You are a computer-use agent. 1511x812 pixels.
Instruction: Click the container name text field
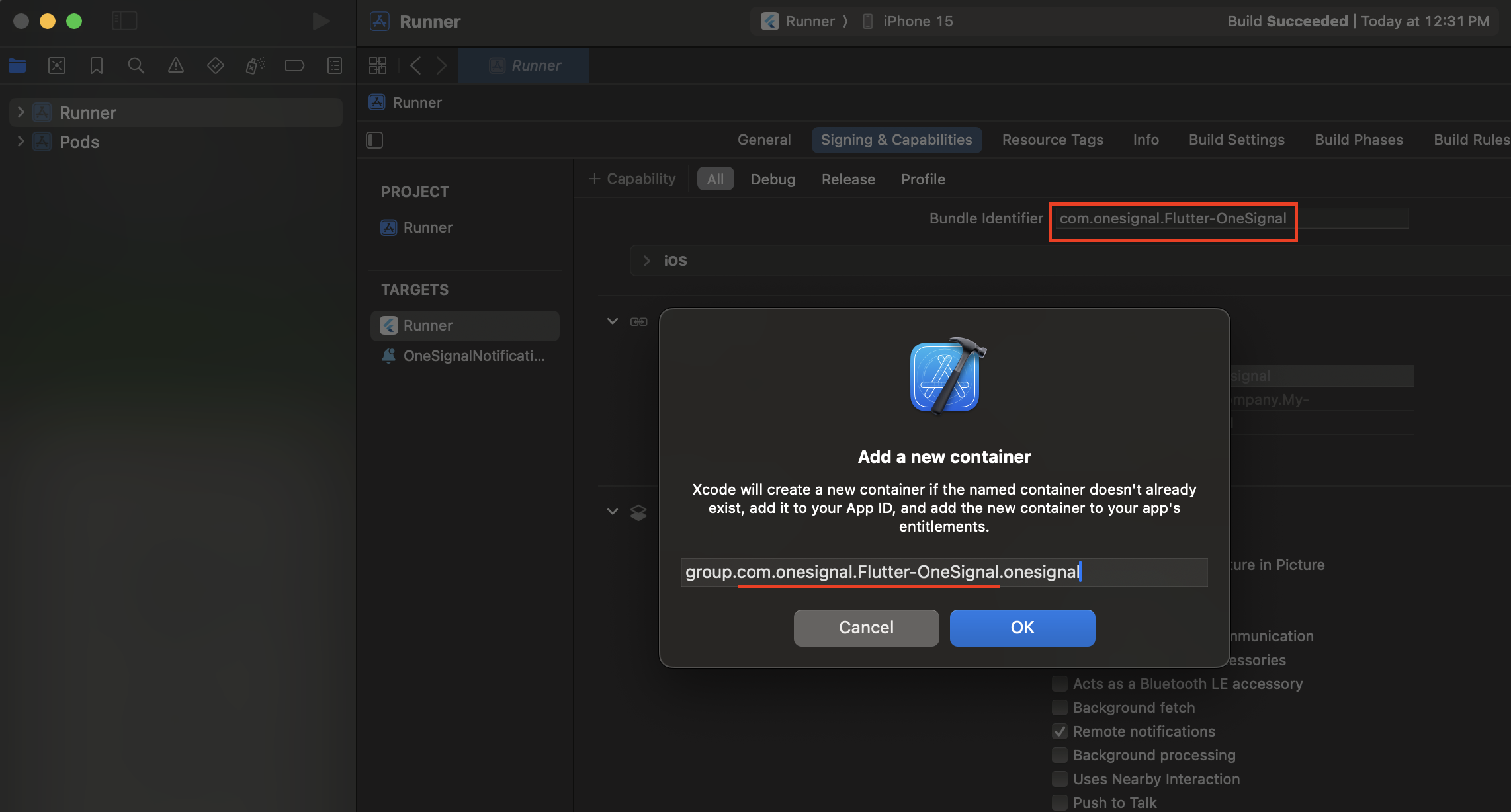click(944, 572)
